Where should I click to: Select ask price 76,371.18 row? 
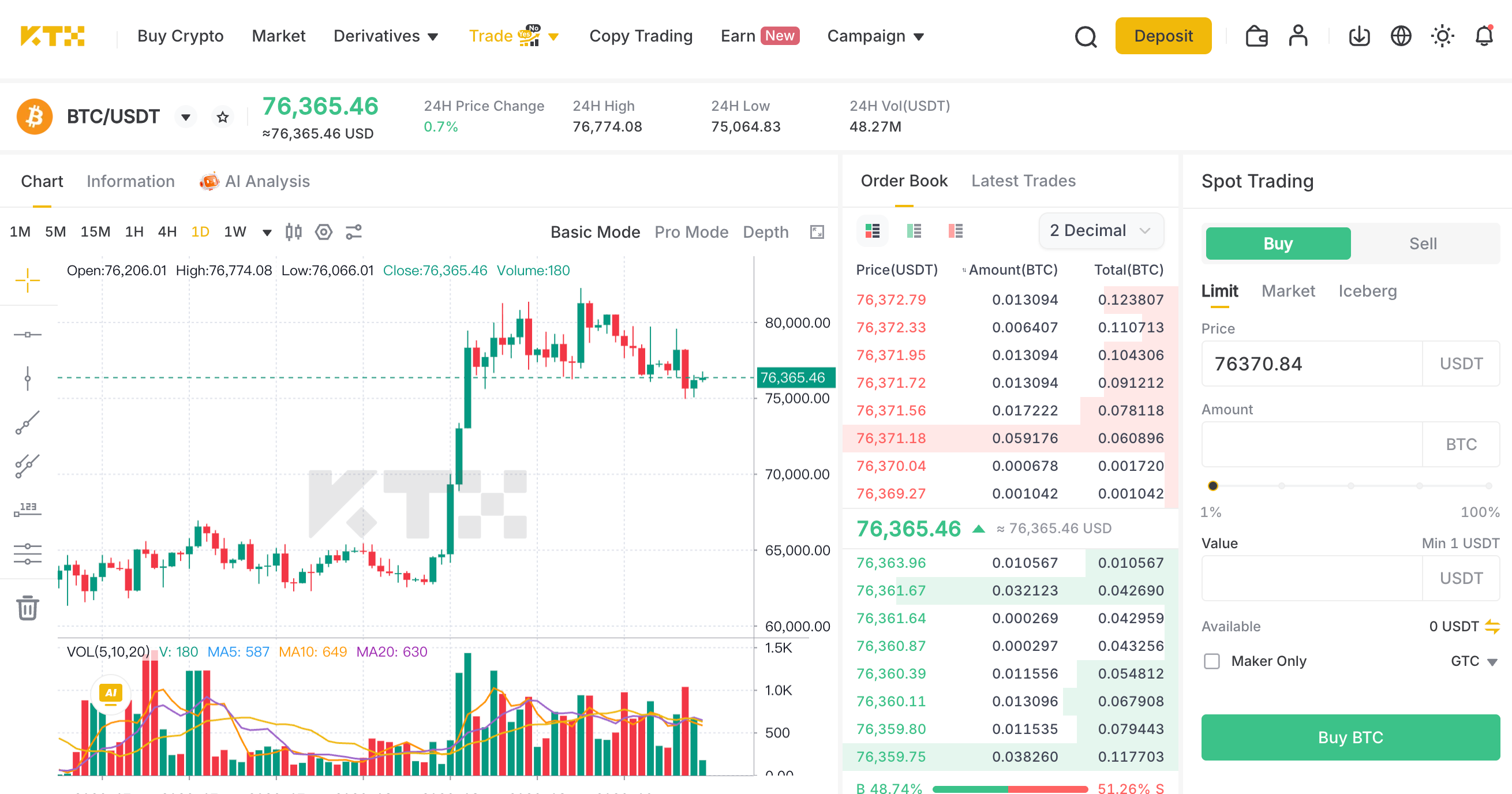tap(1009, 439)
